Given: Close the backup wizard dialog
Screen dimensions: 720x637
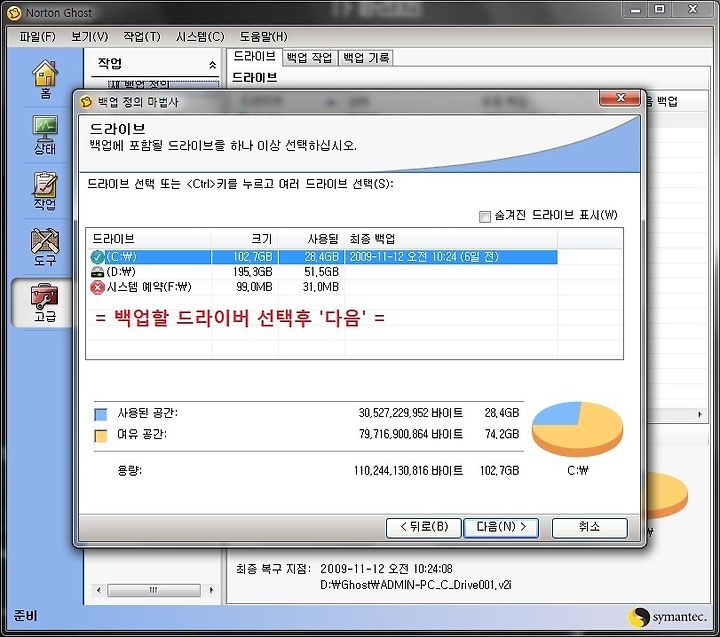Looking at the screenshot, I should point(620,97).
